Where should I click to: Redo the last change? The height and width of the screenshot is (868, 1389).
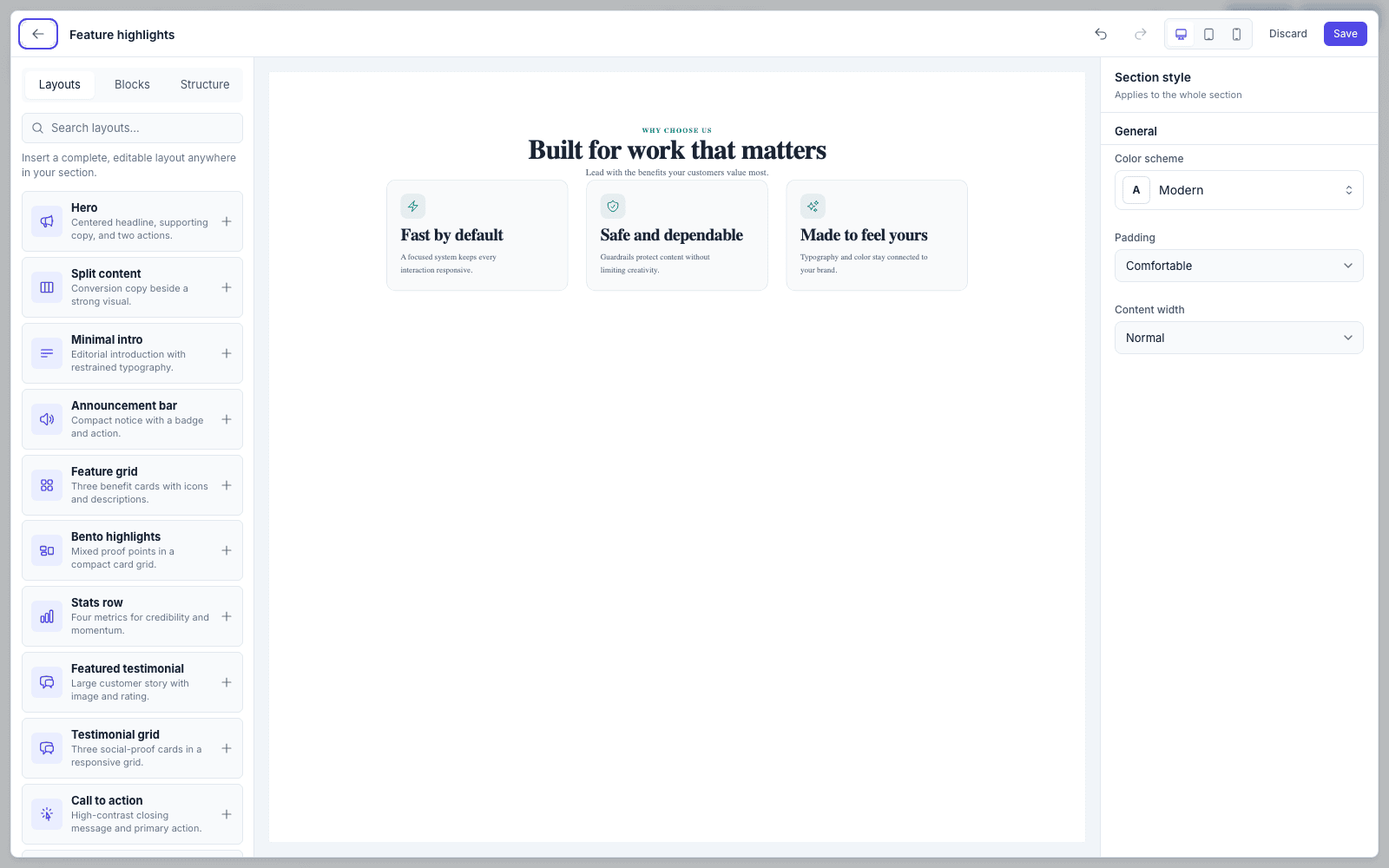coord(1141,34)
